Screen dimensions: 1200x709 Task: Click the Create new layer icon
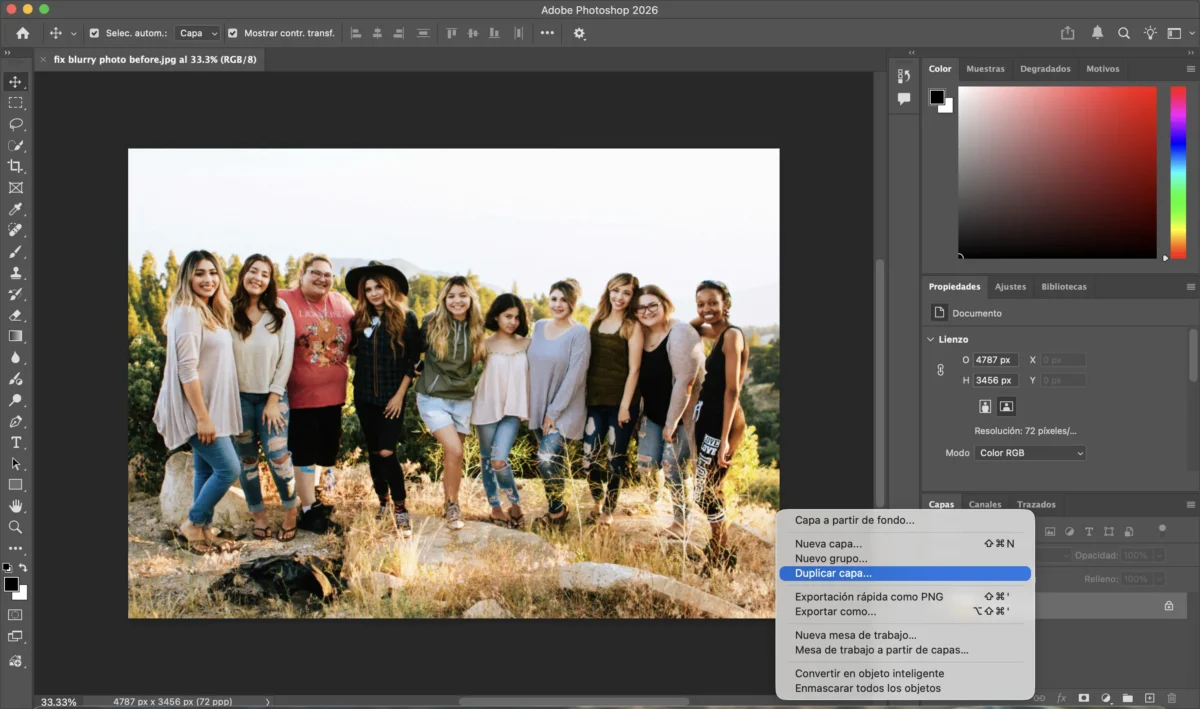coord(1149,697)
